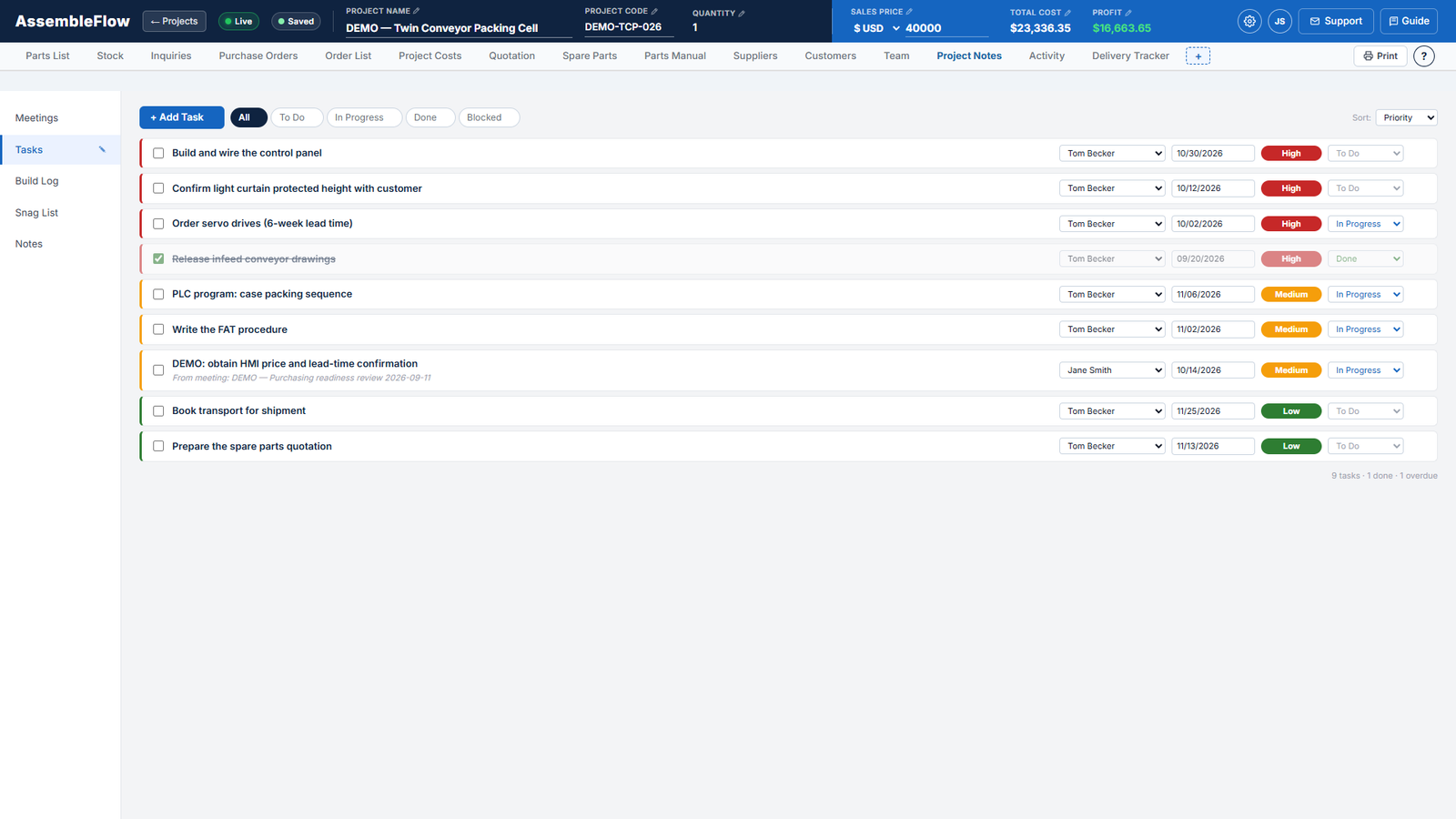Click the Add Task button
1456x819 pixels.
pos(181,117)
